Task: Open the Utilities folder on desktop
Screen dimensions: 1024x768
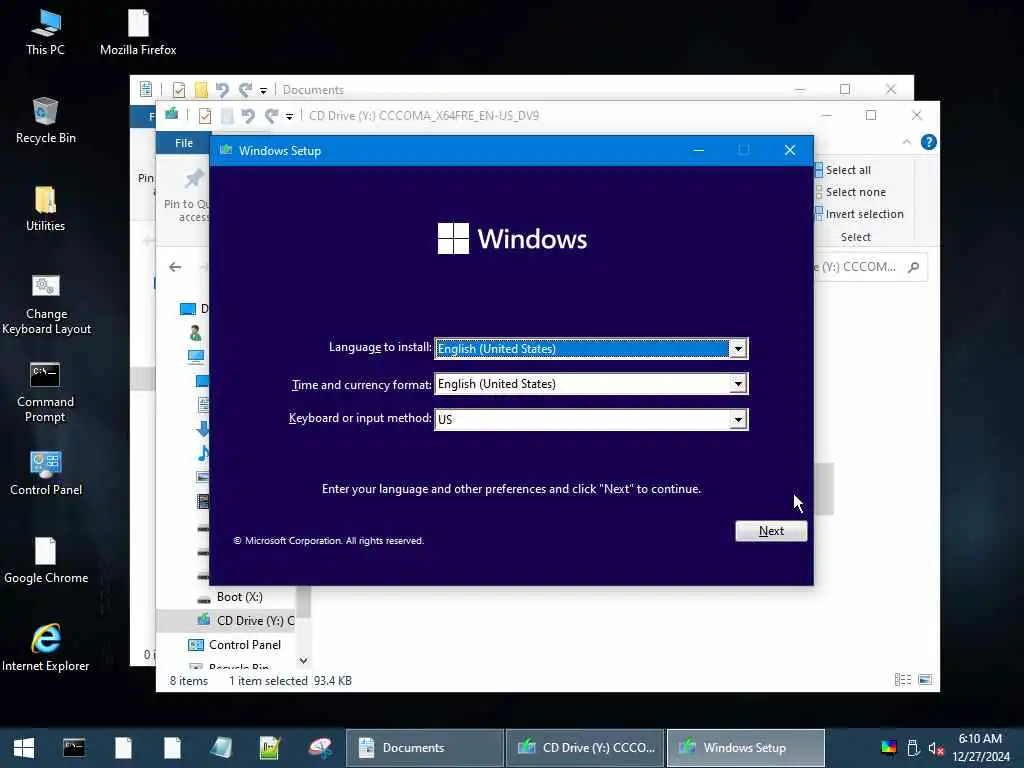Action: 45,209
